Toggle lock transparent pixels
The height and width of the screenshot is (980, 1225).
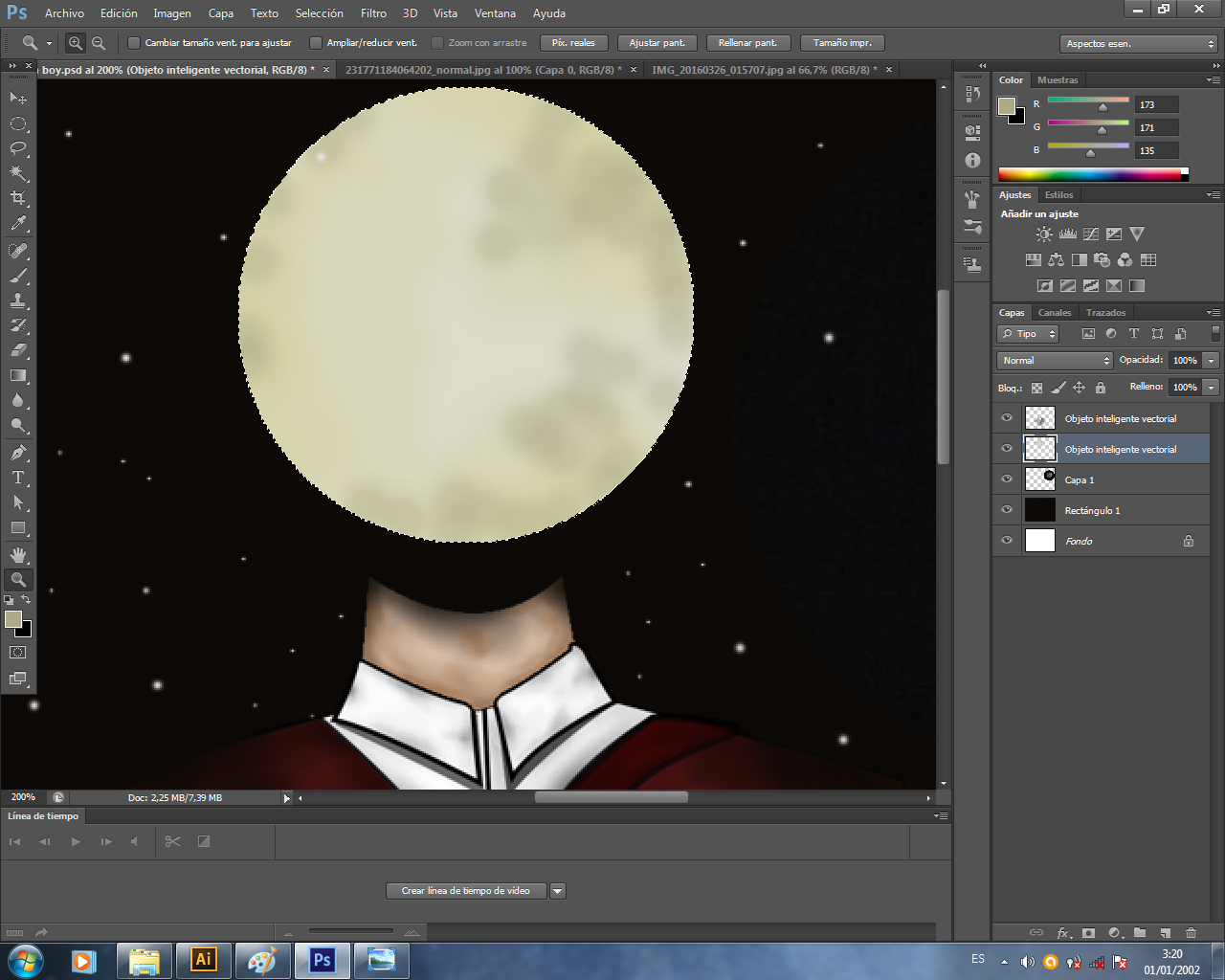(x=1036, y=388)
